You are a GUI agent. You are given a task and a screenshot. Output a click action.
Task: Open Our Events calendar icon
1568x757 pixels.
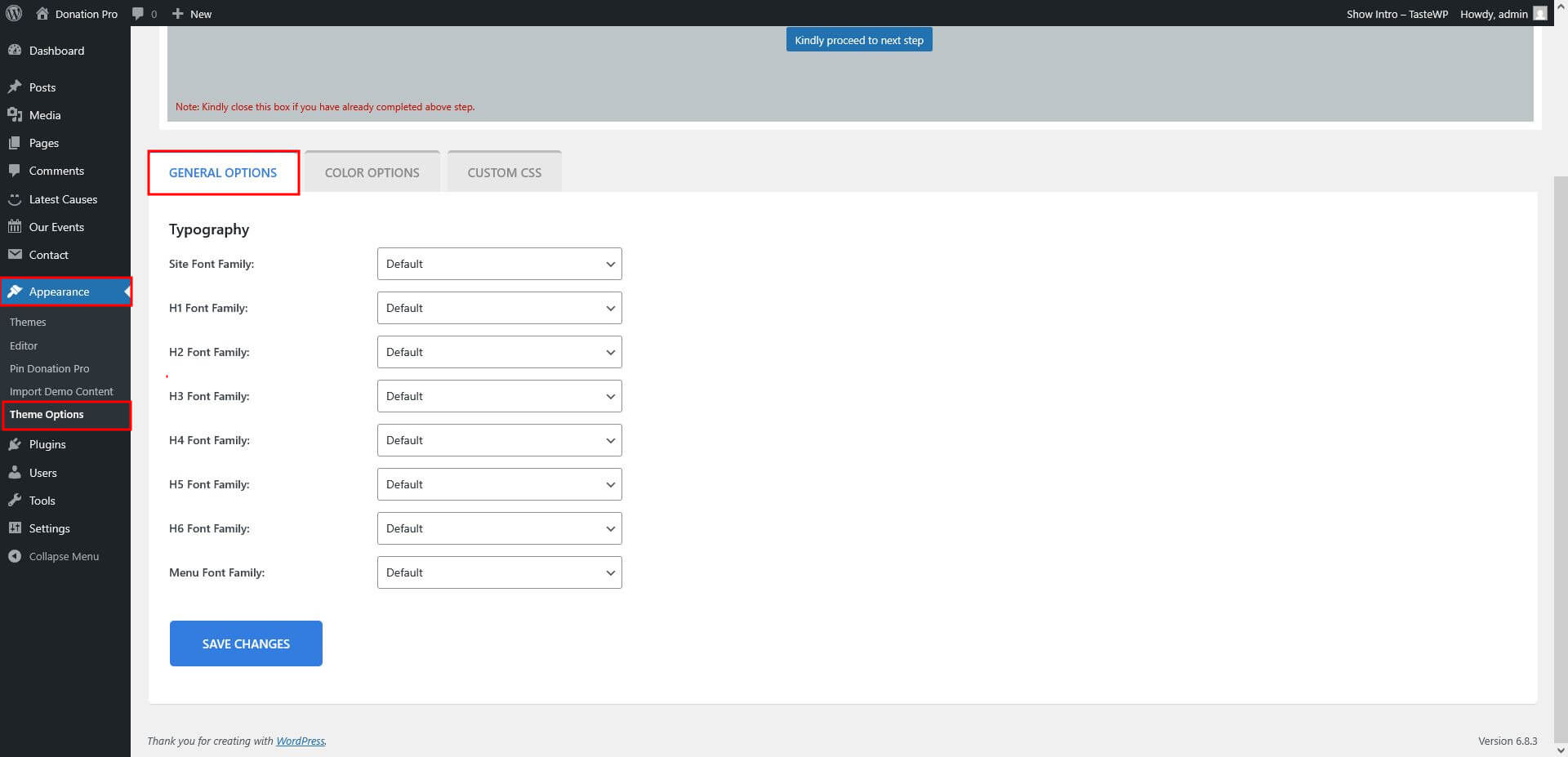pyautogui.click(x=15, y=227)
